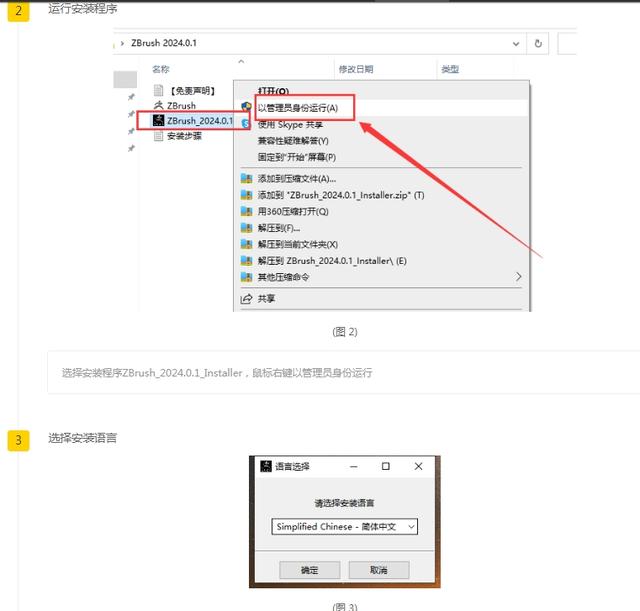Viewport: 640px width, 611px height.
Task: Close the 语言选择 dialog
Action: (x=418, y=466)
